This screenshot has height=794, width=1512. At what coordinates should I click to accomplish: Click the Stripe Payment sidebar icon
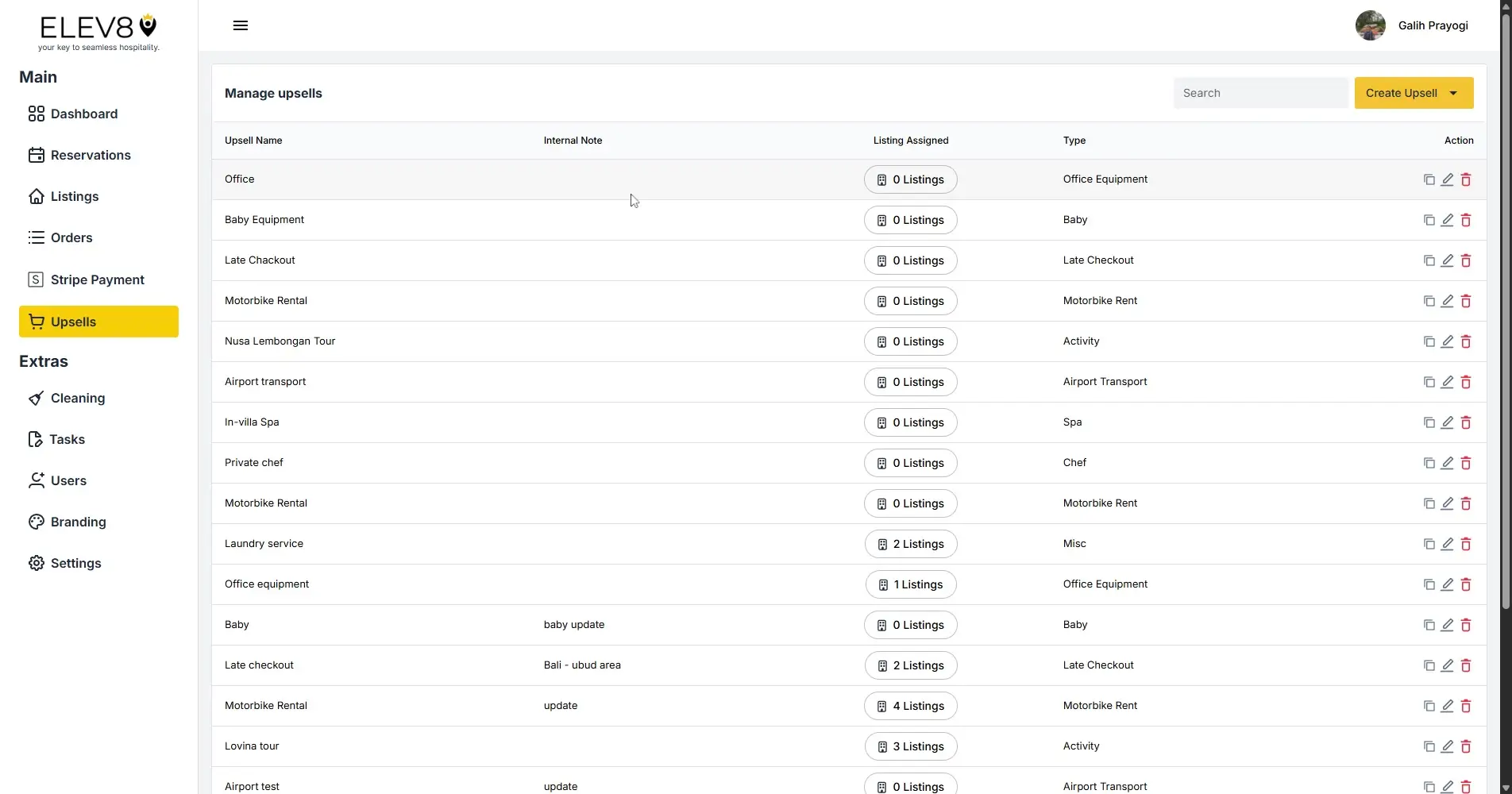click(36, 279)
